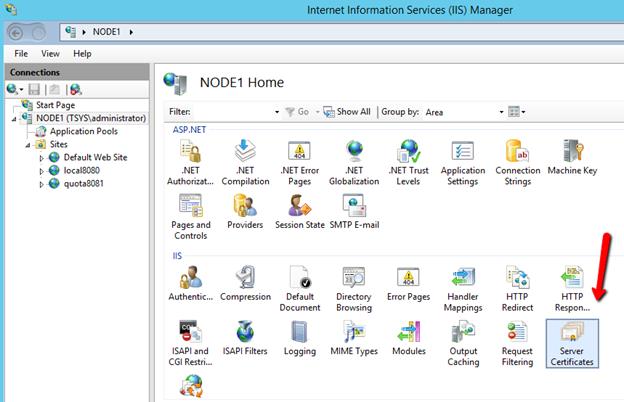Click the Delete Connection icon in Connections toolbar
The height and width of the screenshot is (402, 624).
click(x=76, y=90)
